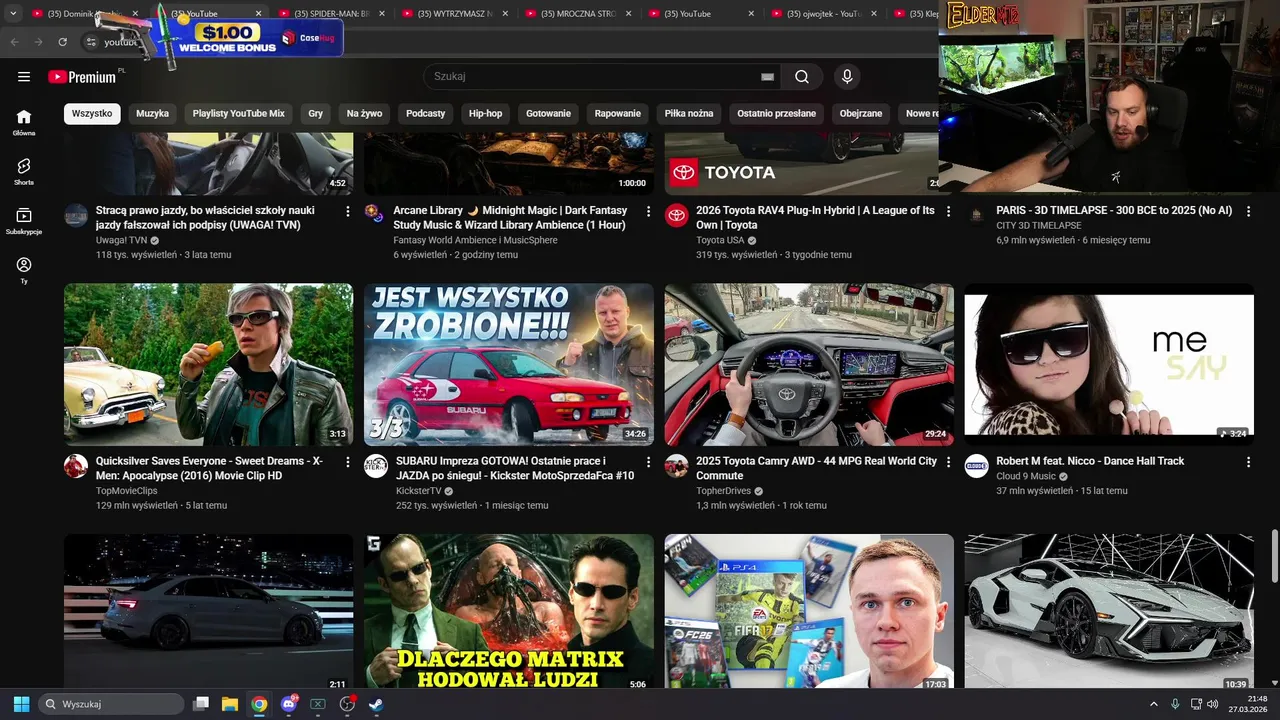Select the Wszystko filter chip
Image resolution: width=1280 pixels, height=720 pixels.
click(x=92, y=114)
